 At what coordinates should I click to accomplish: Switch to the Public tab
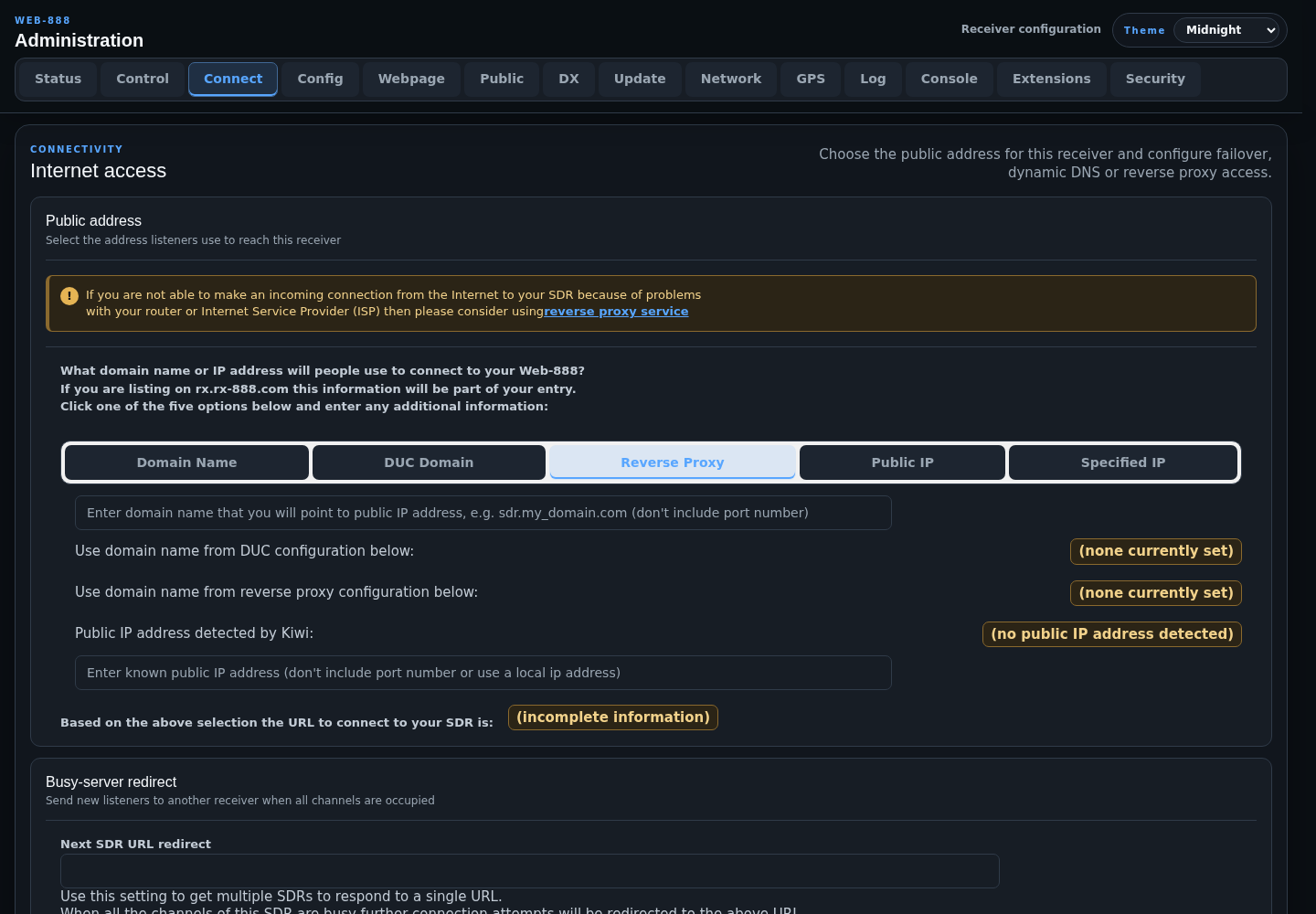point(502,80)
